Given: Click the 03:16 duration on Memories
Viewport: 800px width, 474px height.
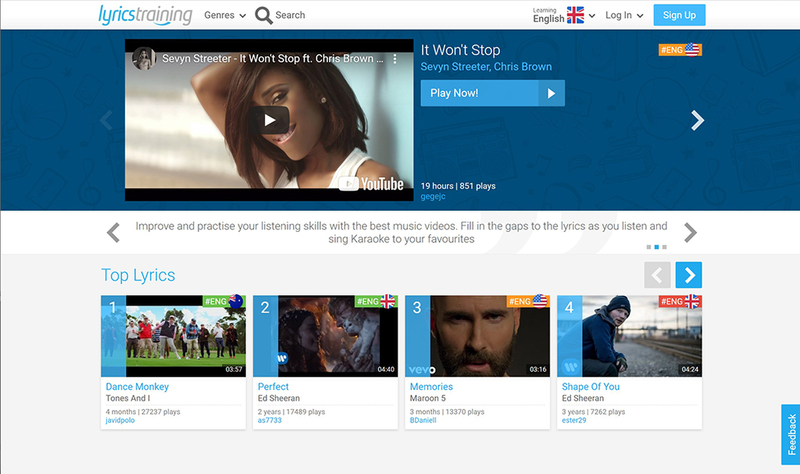Looking at the screenshot, I should point(538,369).
